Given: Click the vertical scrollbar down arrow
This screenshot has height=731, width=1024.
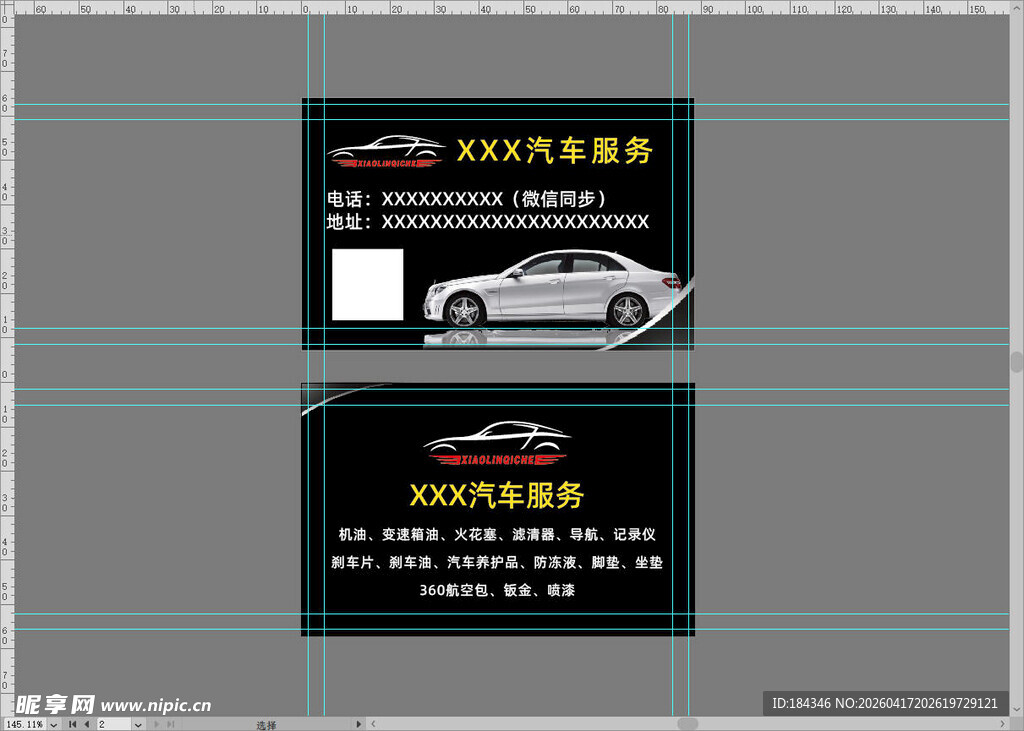Looking at the screenshot, I should [1017, 708].
